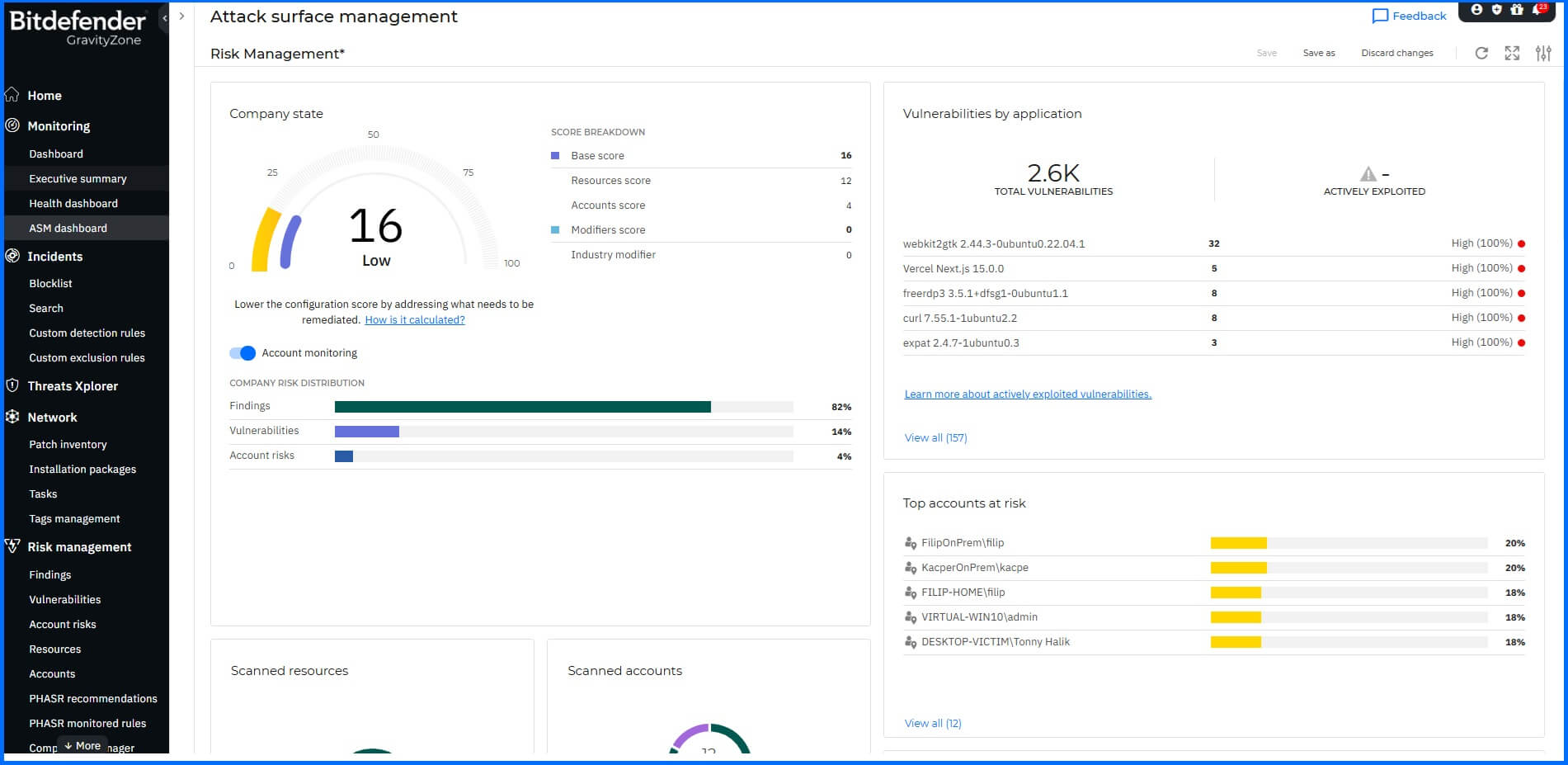1568x765 pixels.
Task: Click the Findings distribution bar
Action: coord(563,407)
